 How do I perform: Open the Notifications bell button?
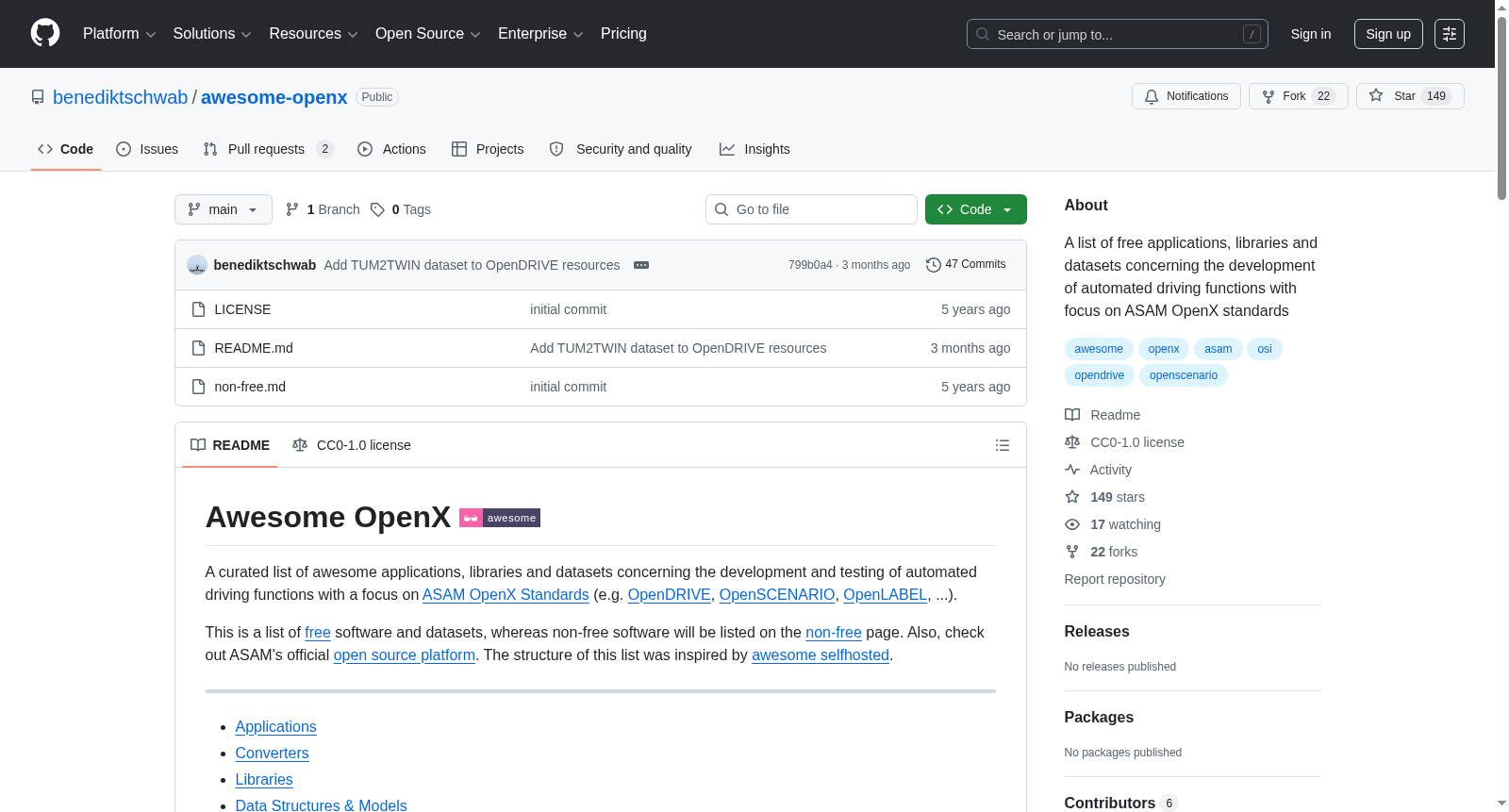click(1186, 96)
